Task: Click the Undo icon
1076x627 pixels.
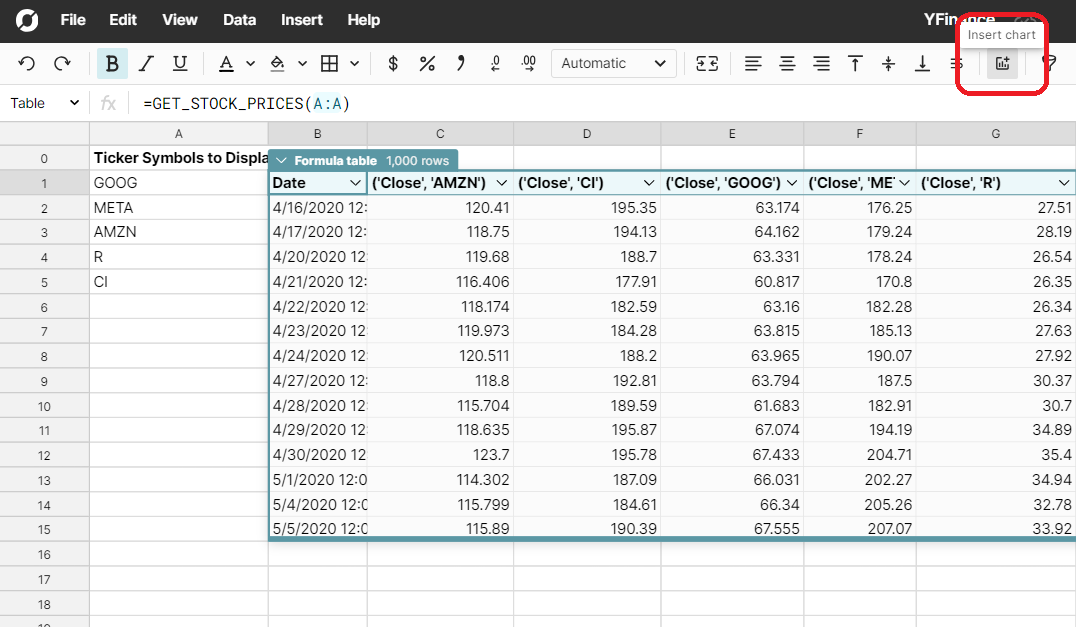Action: [x=27, y=62]
